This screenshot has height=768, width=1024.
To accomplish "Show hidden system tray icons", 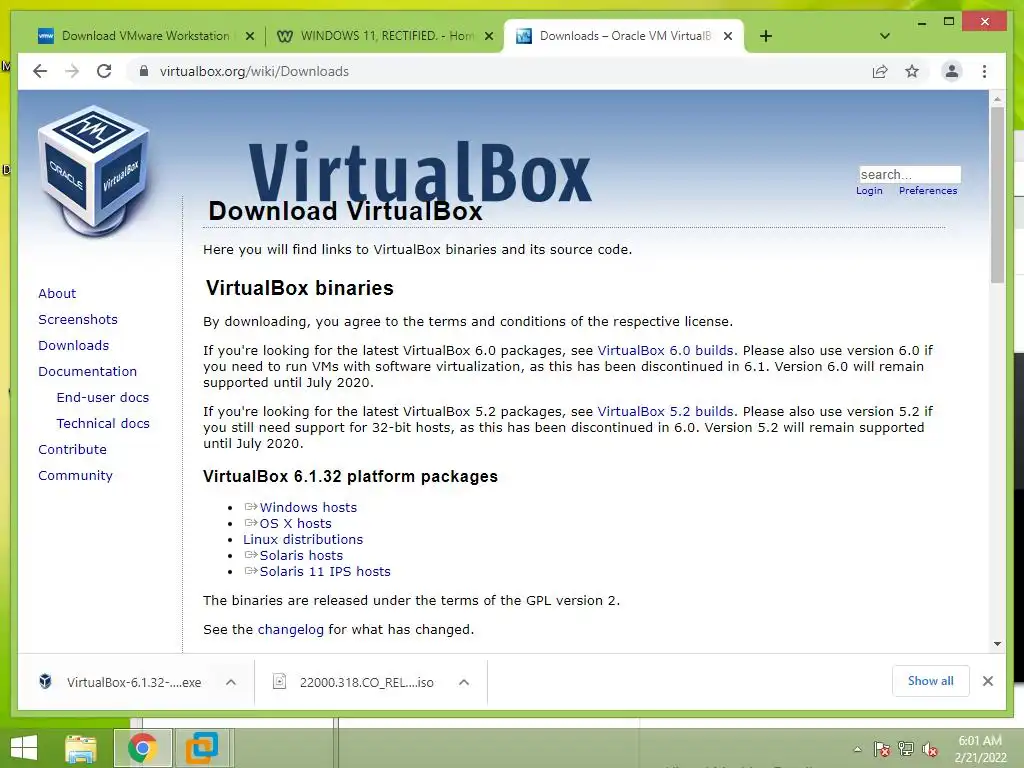I will coord(857,749).
